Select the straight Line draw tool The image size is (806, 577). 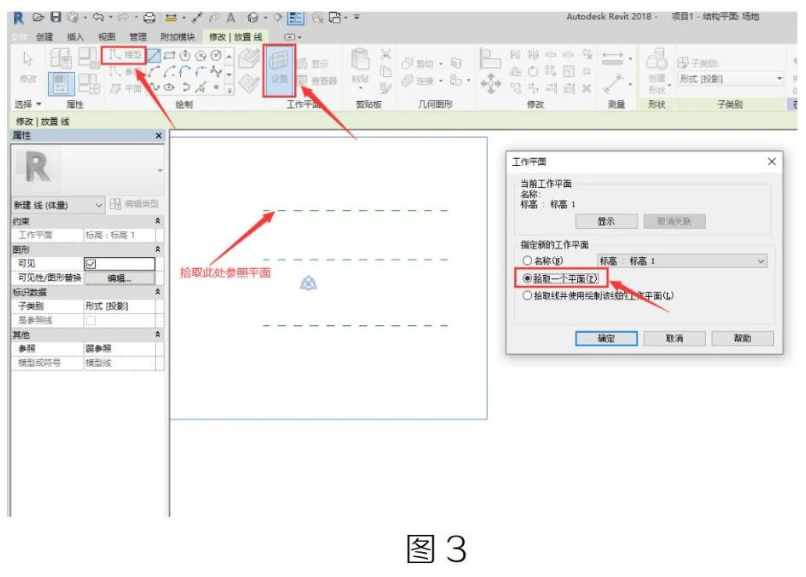pyautogui.click(x=154, y=55)
